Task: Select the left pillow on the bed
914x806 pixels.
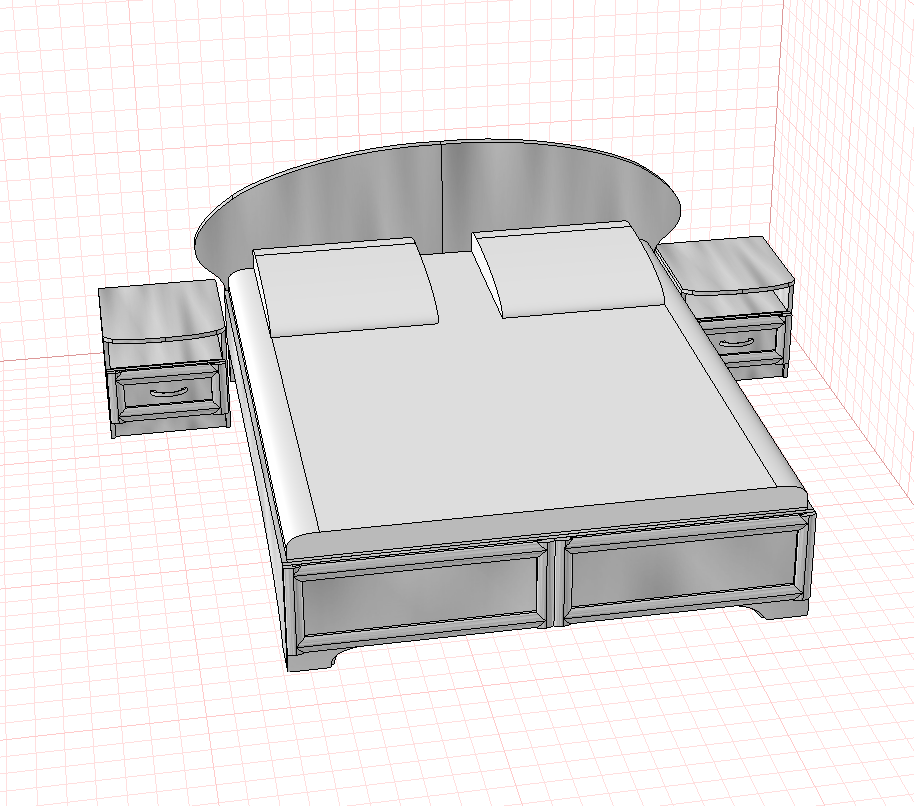Action: pyautogui.click(x=346, y=287)
